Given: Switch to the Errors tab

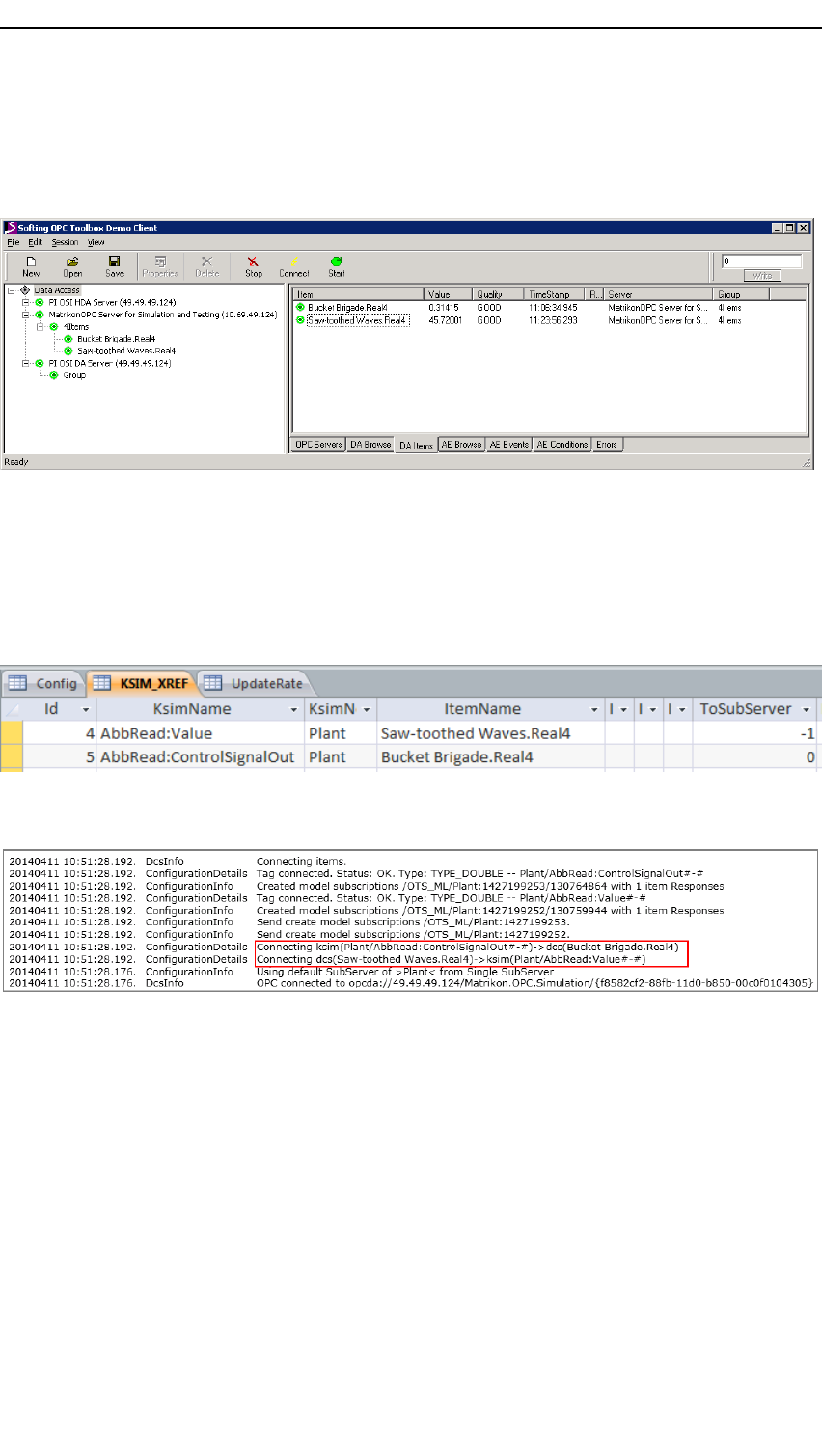Looking at the screenshot, I should click(x=607, y=445).
